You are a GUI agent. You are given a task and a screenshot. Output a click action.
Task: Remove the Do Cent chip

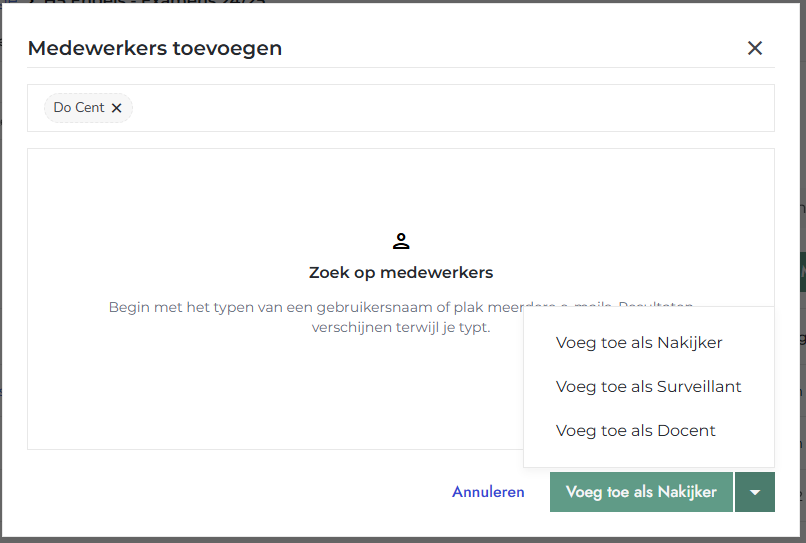(116, 108)
